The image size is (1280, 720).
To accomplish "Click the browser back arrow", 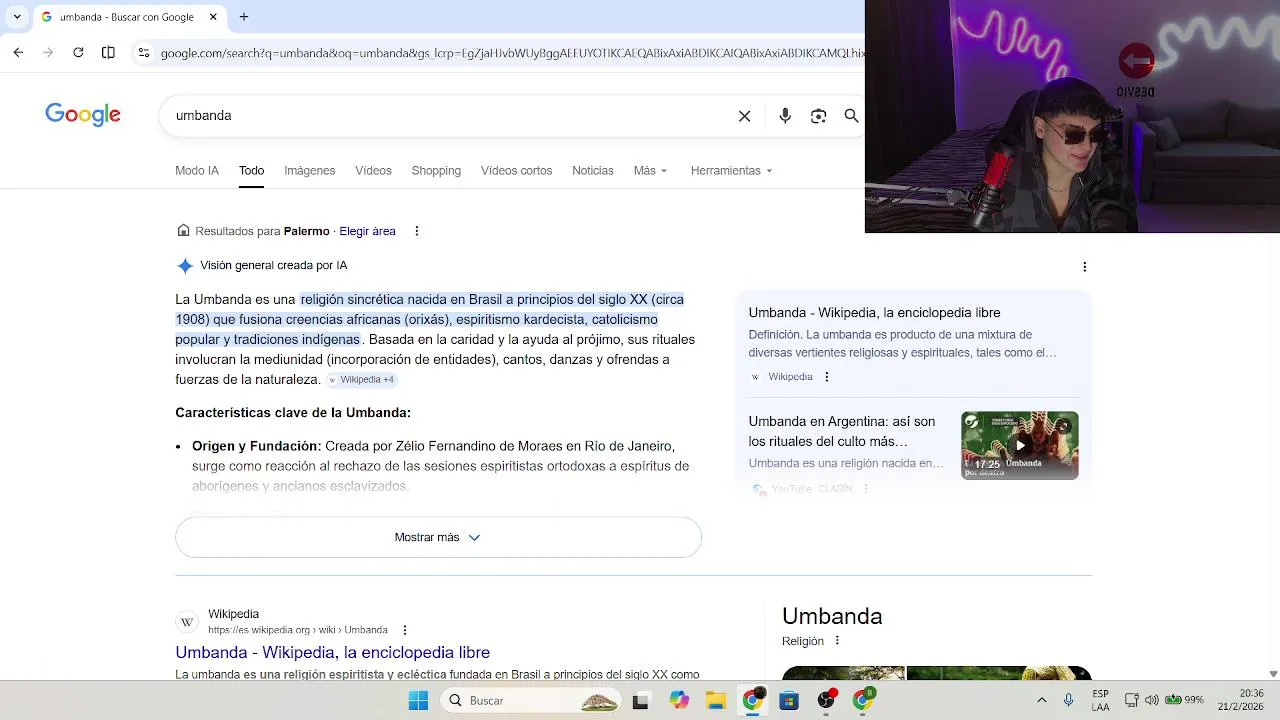I will [x=18, y=52].
